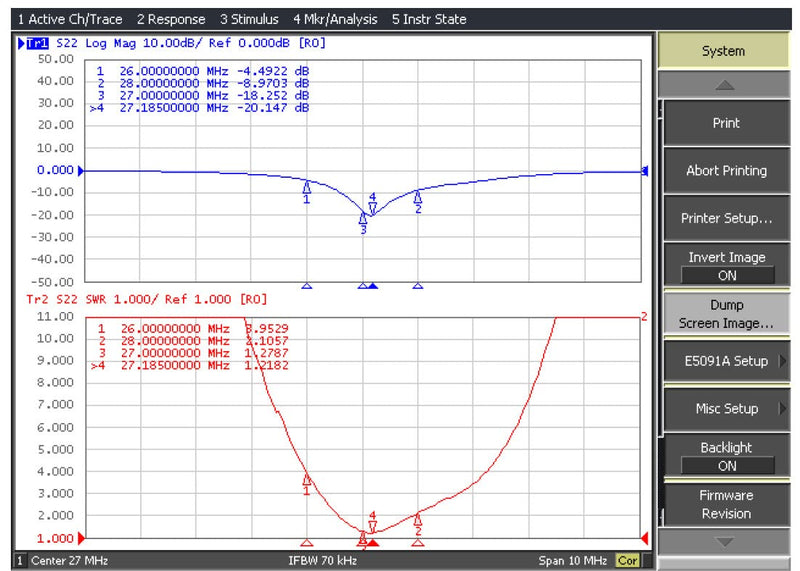This screenshot has height=571, width=800.
Task: Click red marker 1 axis triangle below SWR chart
Action: (307, 543)
